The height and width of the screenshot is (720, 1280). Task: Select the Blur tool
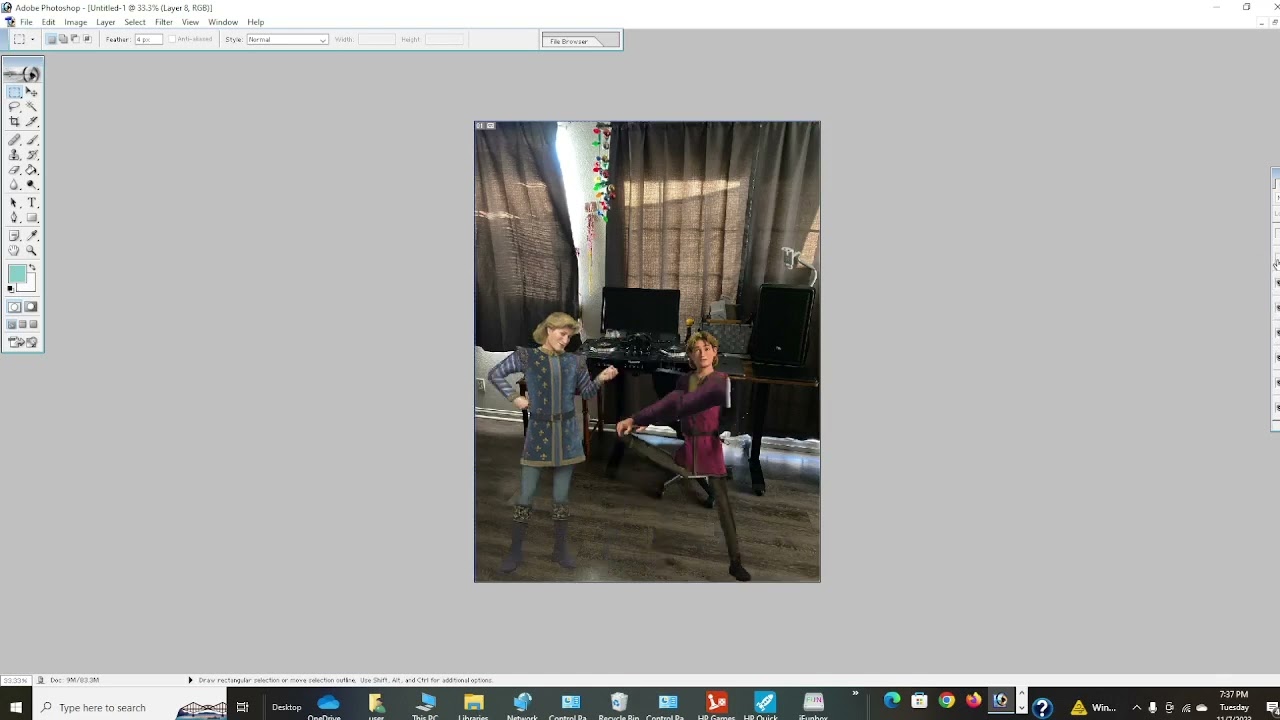[14, 184]
